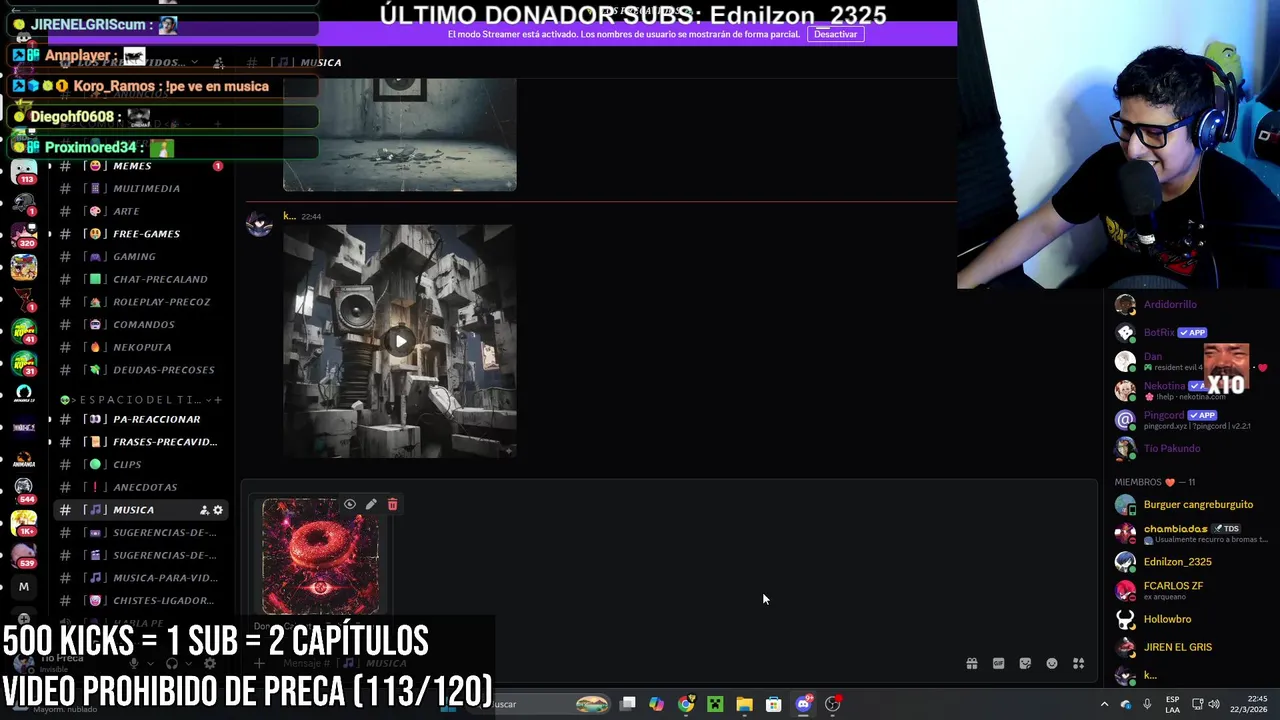This screenshot has height=720, width=1280.
Task: Open the top image of broken room
Action: [x=400, y=135]
